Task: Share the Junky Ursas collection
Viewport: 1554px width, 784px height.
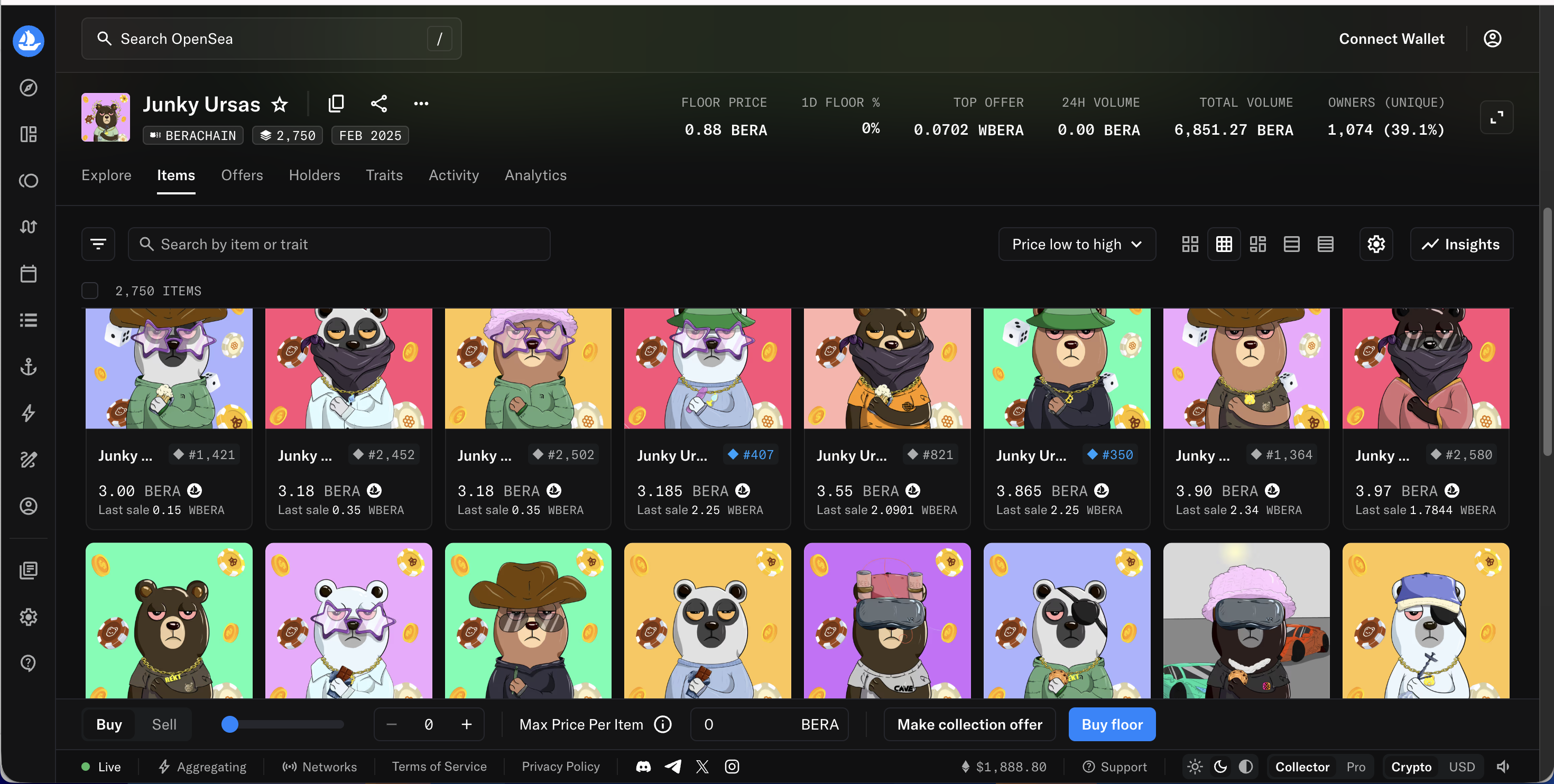Action: point(379,103)
